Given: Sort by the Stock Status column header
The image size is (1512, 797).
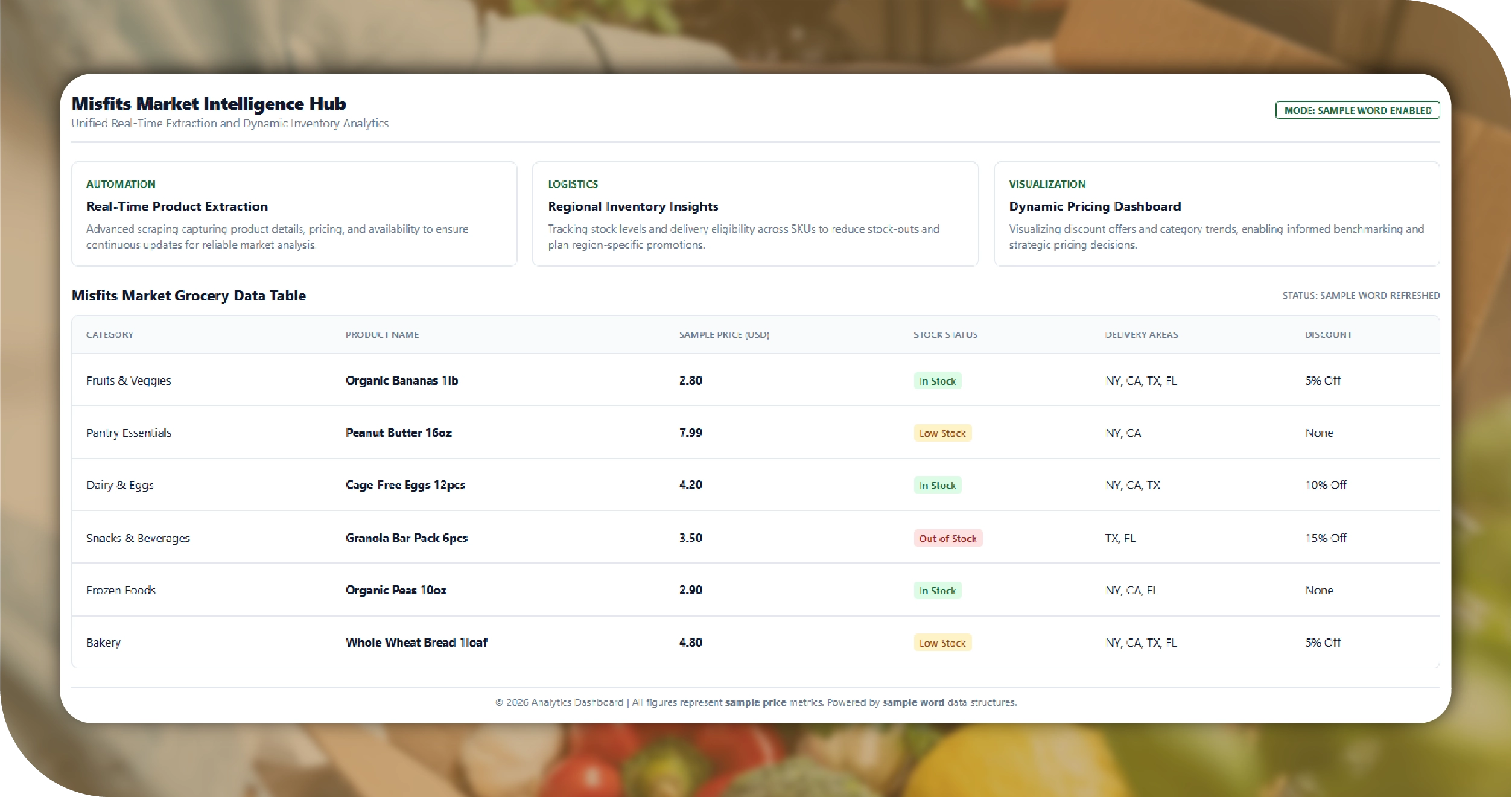Looking at the screenshot, I should (945, 335).
